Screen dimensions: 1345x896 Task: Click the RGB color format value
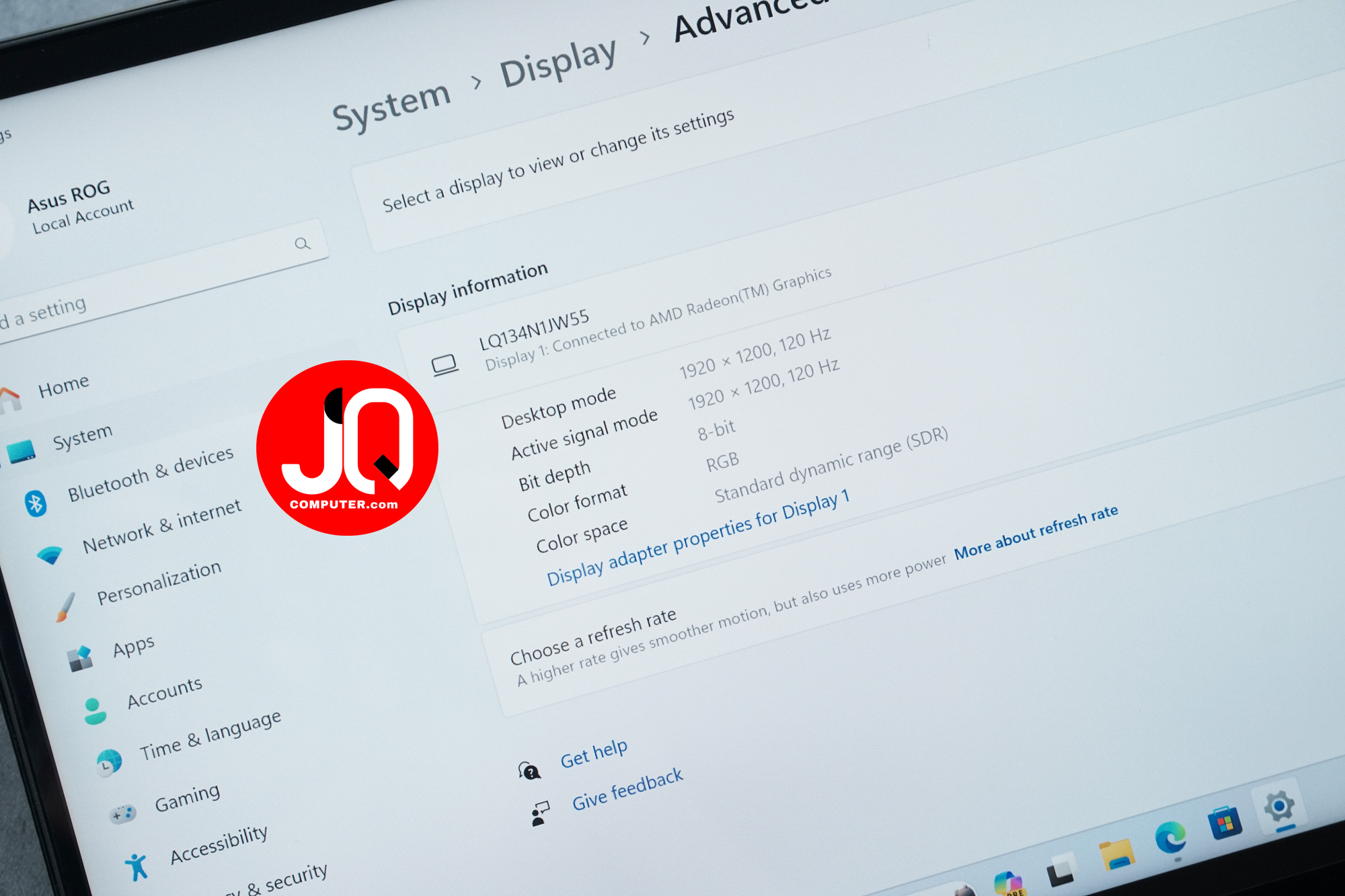coord(722,462)
